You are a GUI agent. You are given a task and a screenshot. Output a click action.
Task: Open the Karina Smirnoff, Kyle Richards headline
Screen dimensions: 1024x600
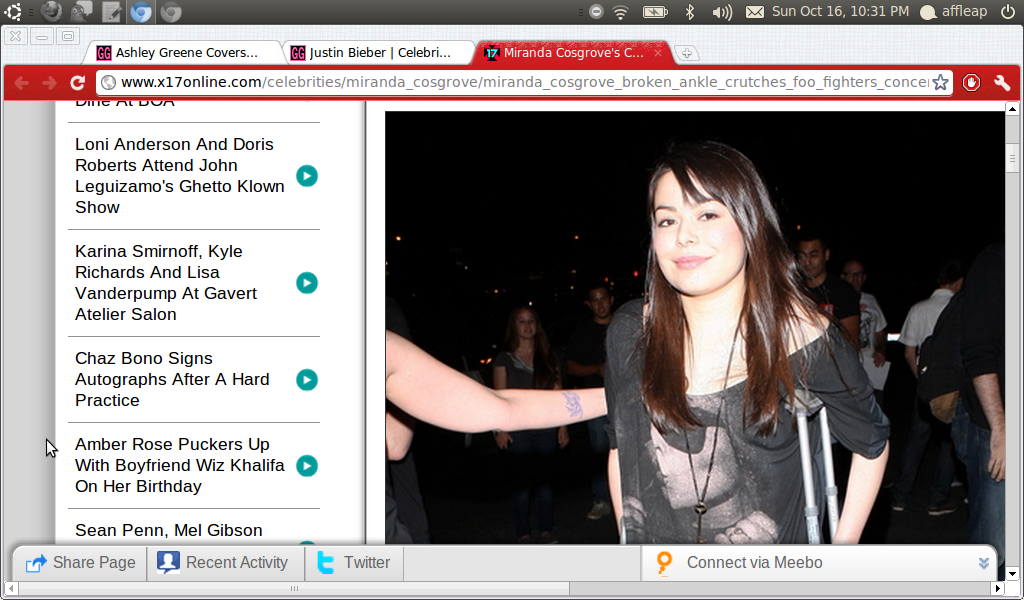pyautogui.click(x=166, y=283)
